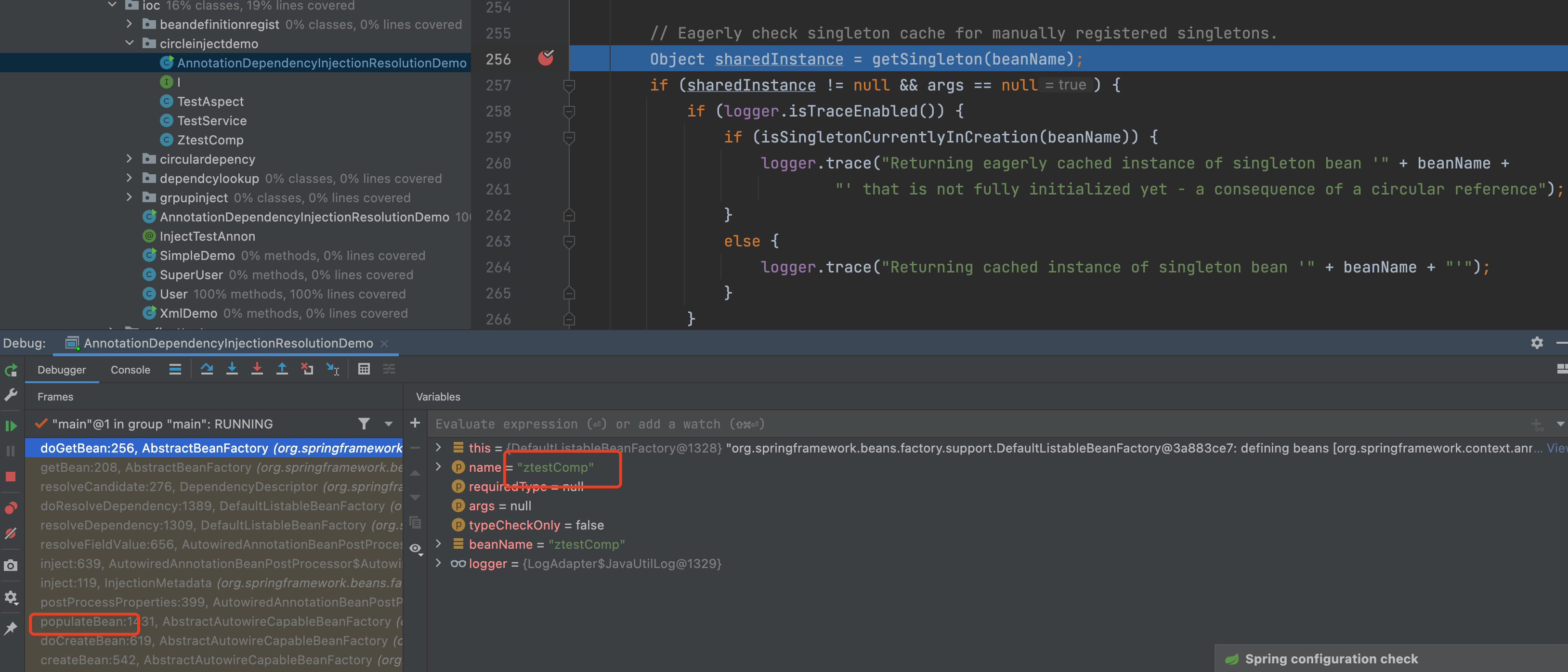Collapse the circleinjectdemo folder
This screenshot has height=672, width=1568.
tap(129, 43)
